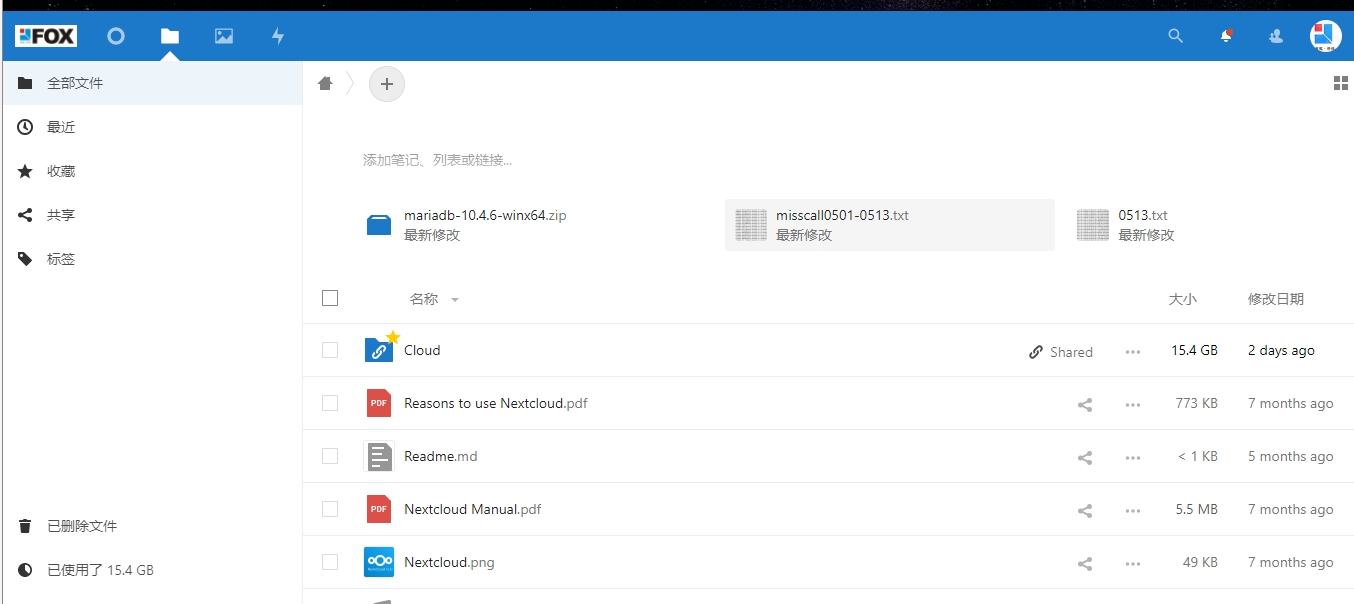Share Nextcloud Manual.pdf
This screenshot has height=604, width=1354.
(x=1085, y=511)
